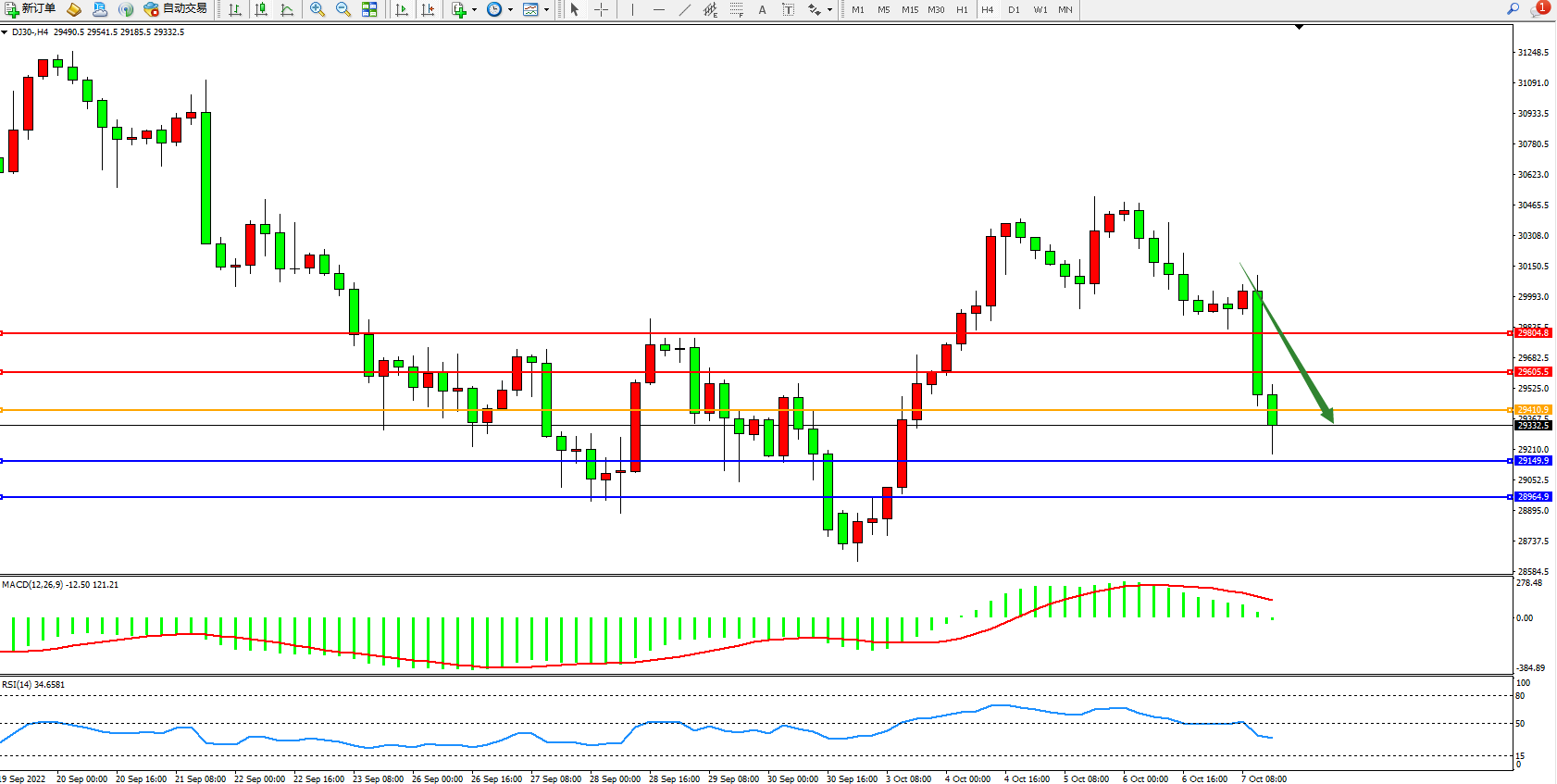The image size is (1557, 784).
Task: Select the crosshair tool
Action: [x=601, y=9]
